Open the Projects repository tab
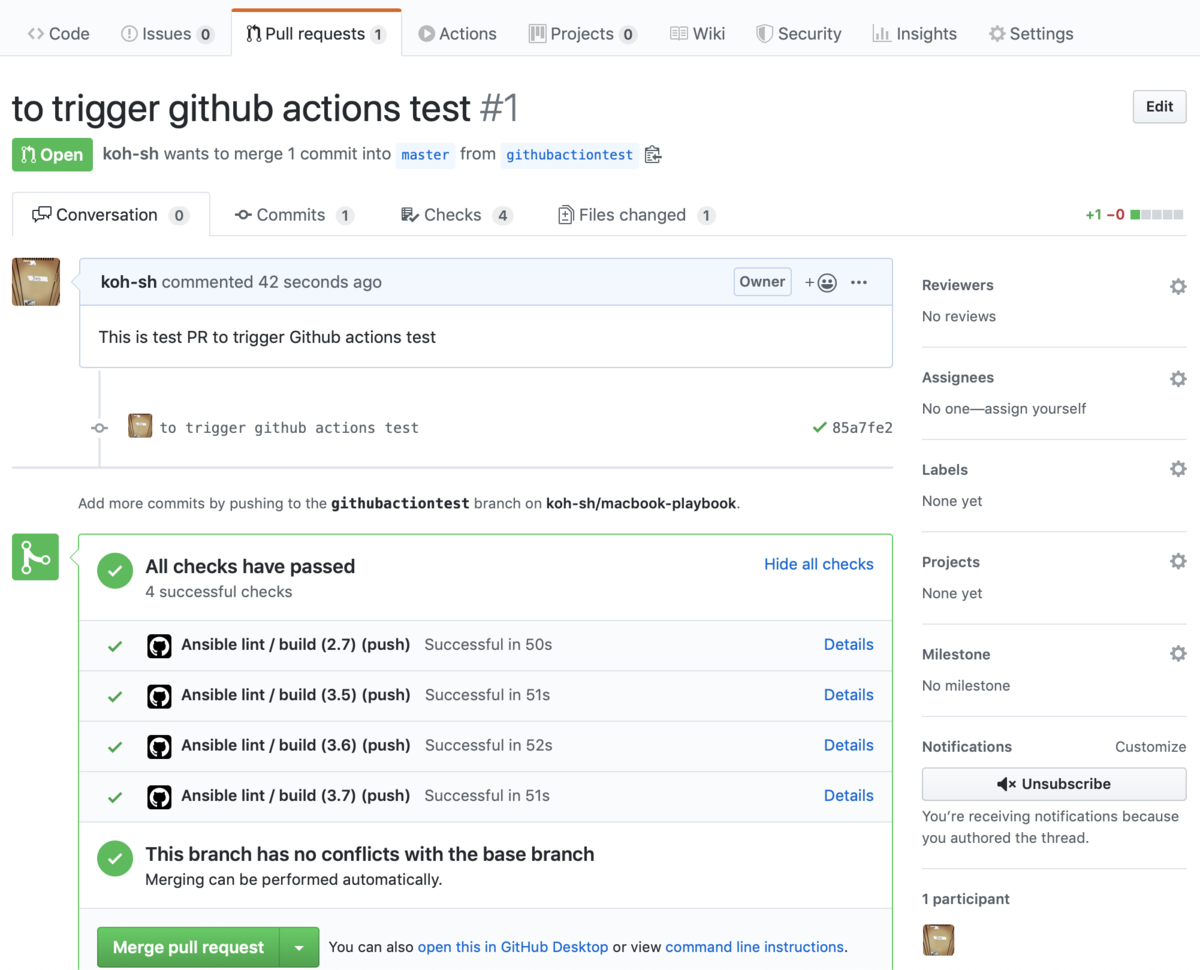This screenshot has height=970, width=1200. (x=582, y=33)
